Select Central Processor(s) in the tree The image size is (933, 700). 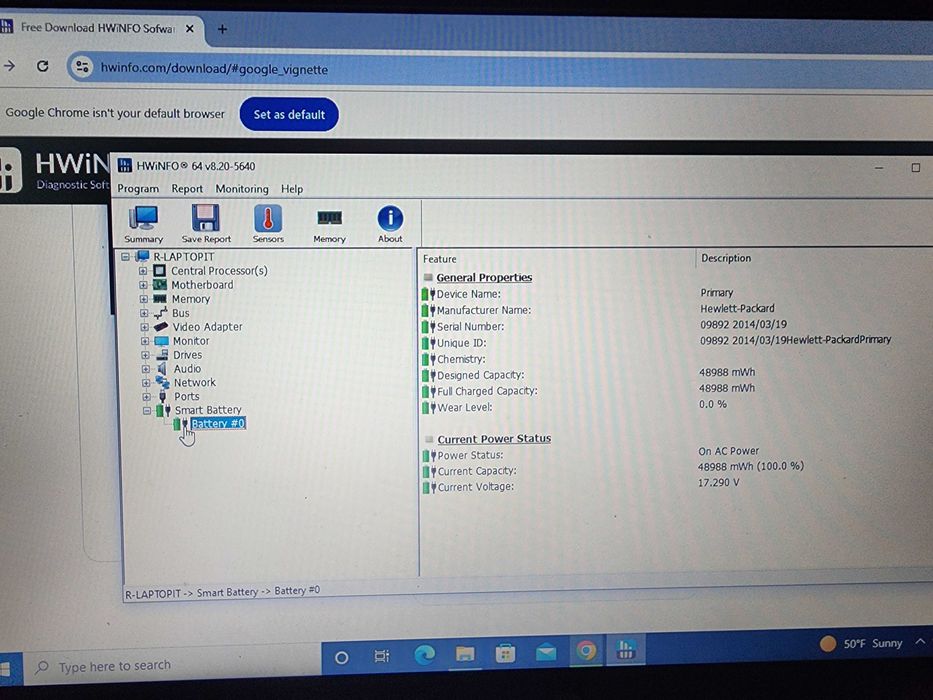pyautogui.click(x=219, y=271)
